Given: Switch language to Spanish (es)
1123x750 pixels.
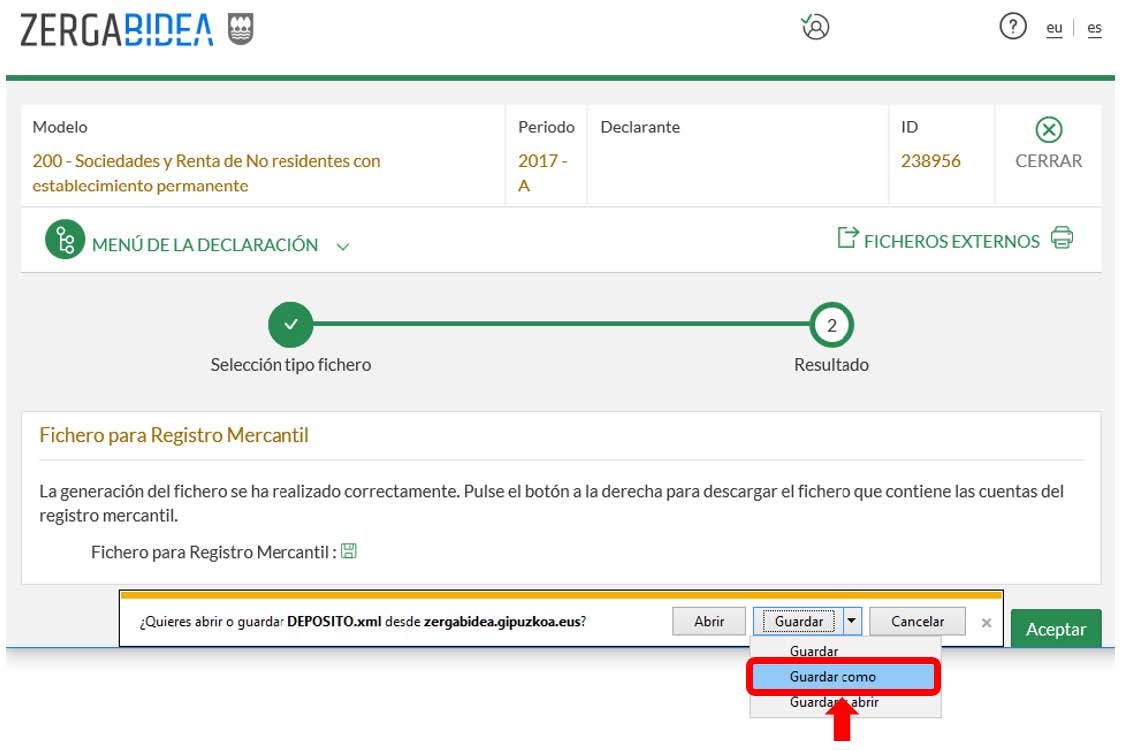Looking at the screenshot, I should click(1094, 28).
